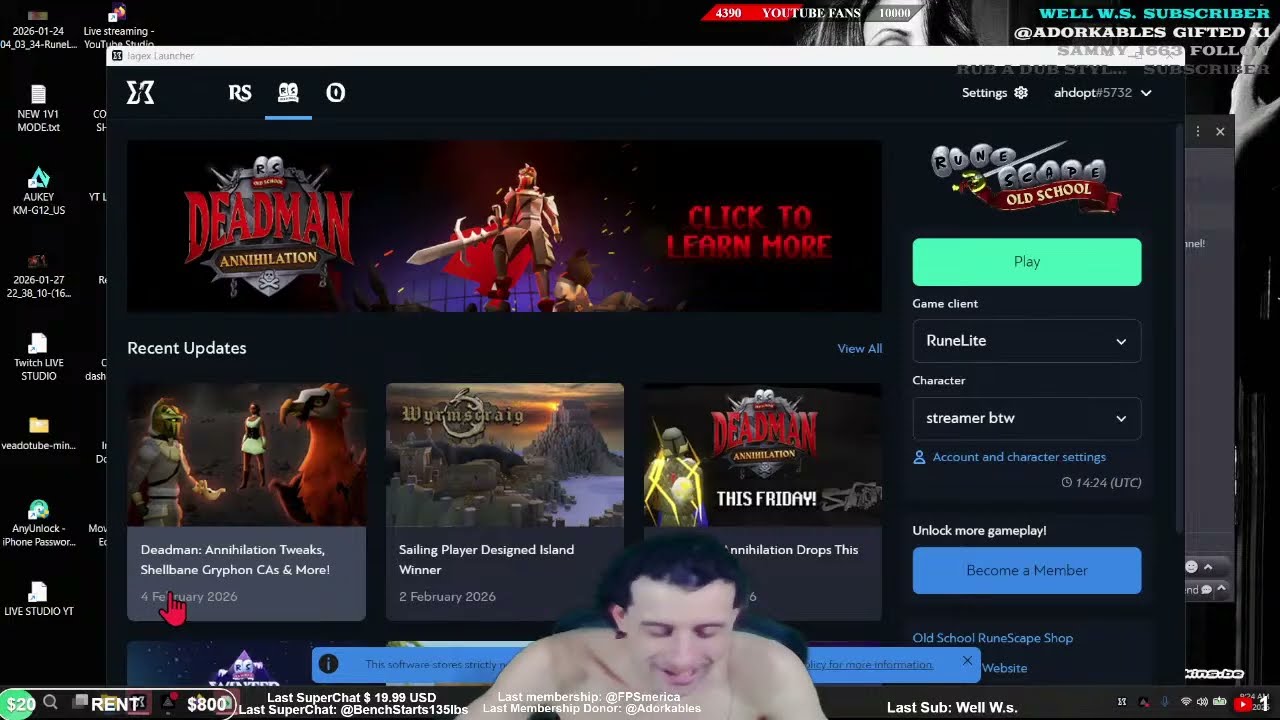The image size is (1280, 720).
Task: Click the settings gear icon
Action: point(1021,93)
